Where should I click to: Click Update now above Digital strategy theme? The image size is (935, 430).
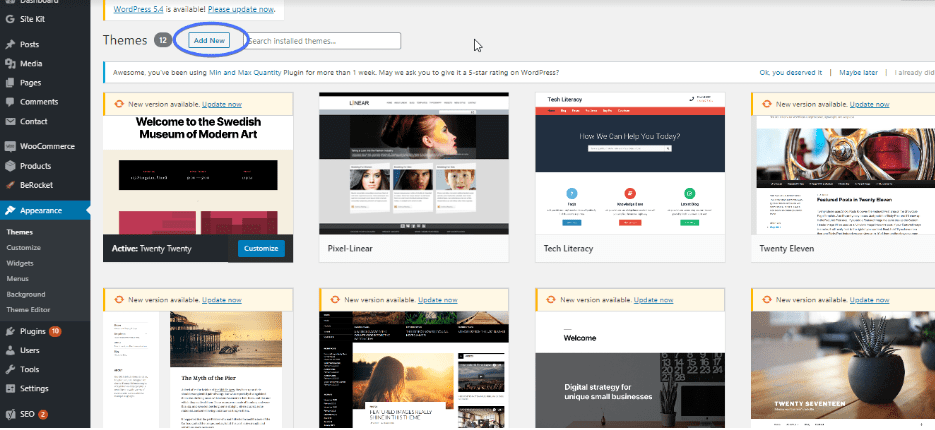click(654, 300)
